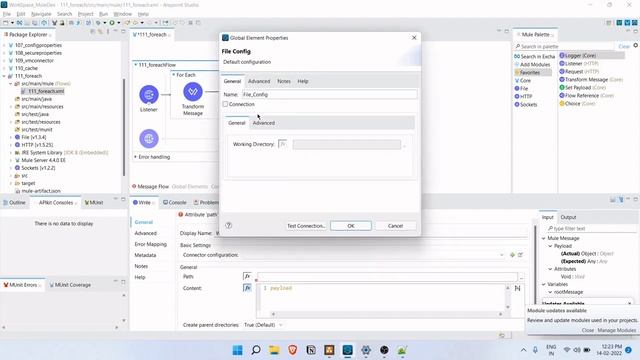
Task: Select Choice (Core) in palette
Action: coord(577,104)
